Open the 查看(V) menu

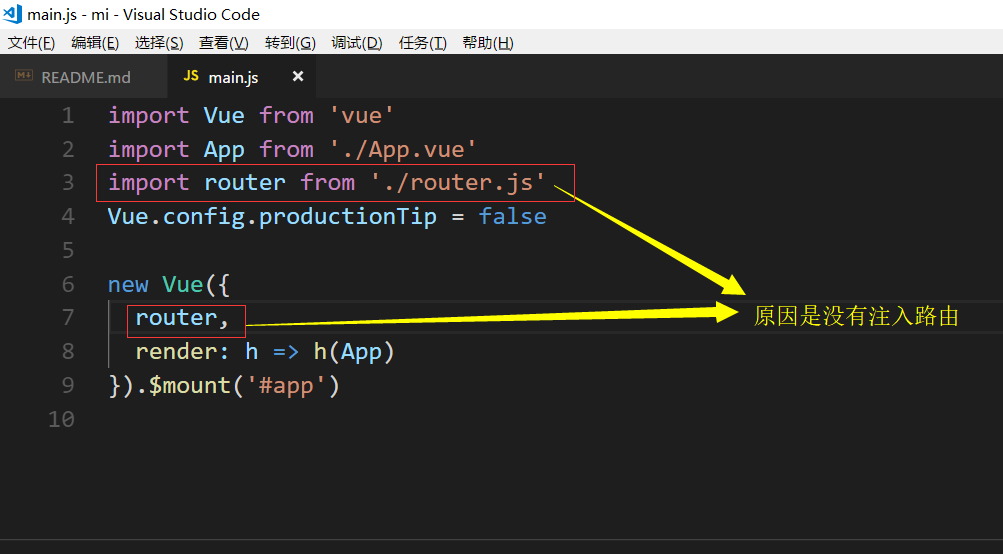click(x=223, y=43)
